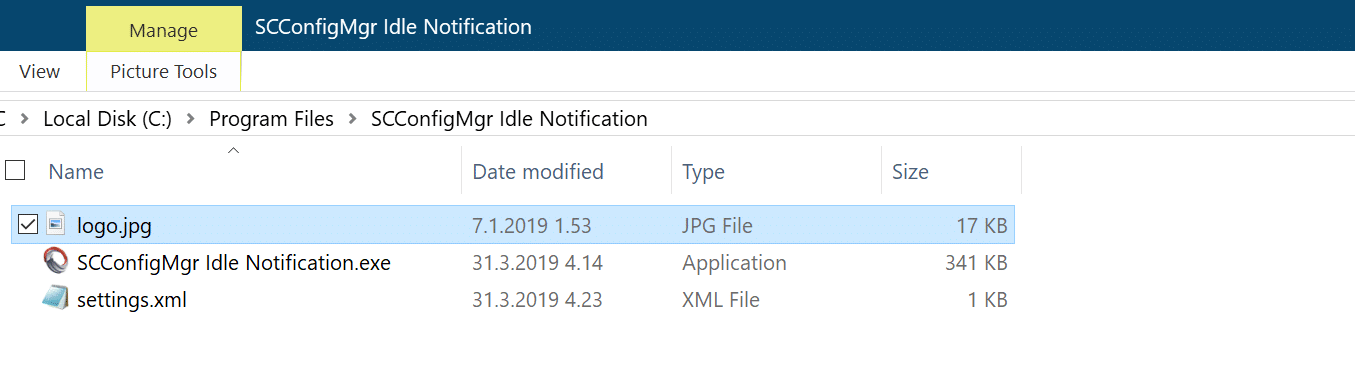Select the Manage contextual tab
The width and height of the screenshot is (1355, 375).
(163, 30)
